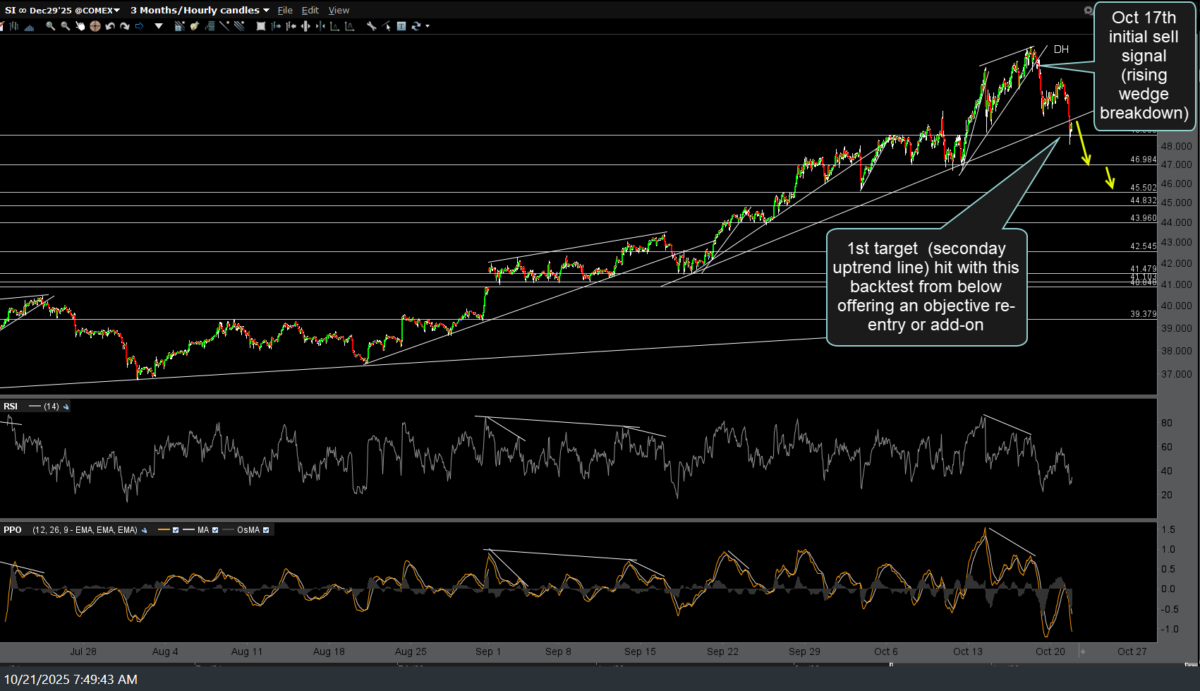Uncheck the PPO MA line checkbox

point(215,530)
